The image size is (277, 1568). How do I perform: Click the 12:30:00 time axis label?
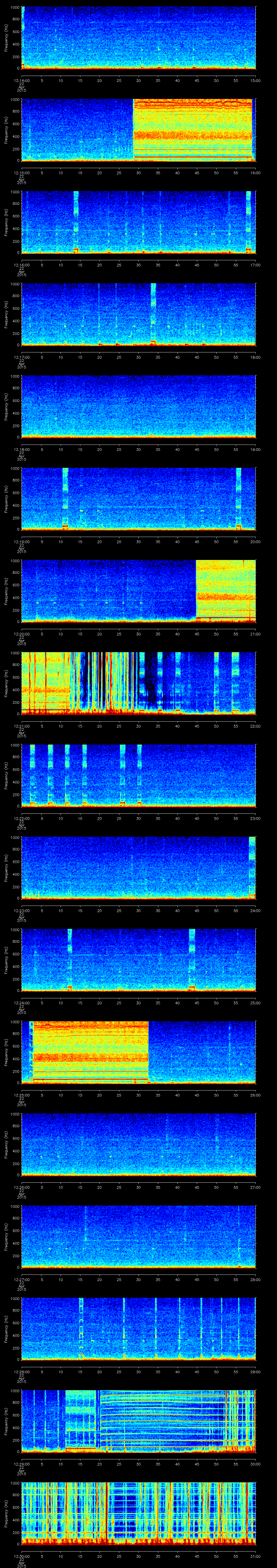[x=22, y=1556]
